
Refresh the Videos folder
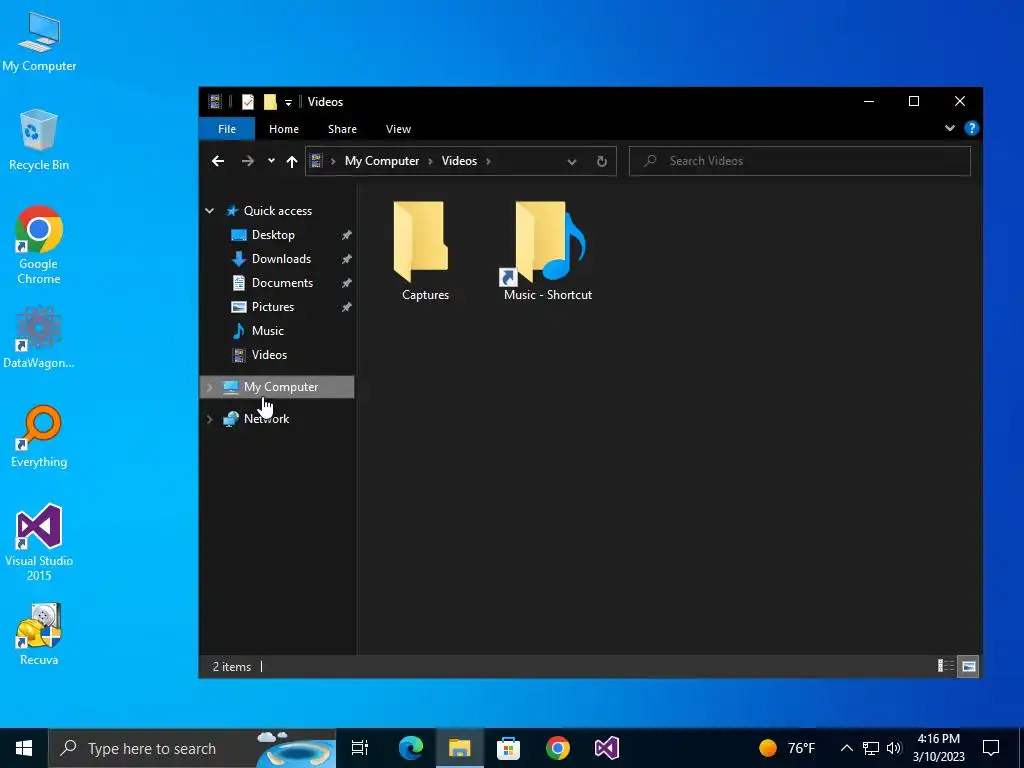[601, 161]
